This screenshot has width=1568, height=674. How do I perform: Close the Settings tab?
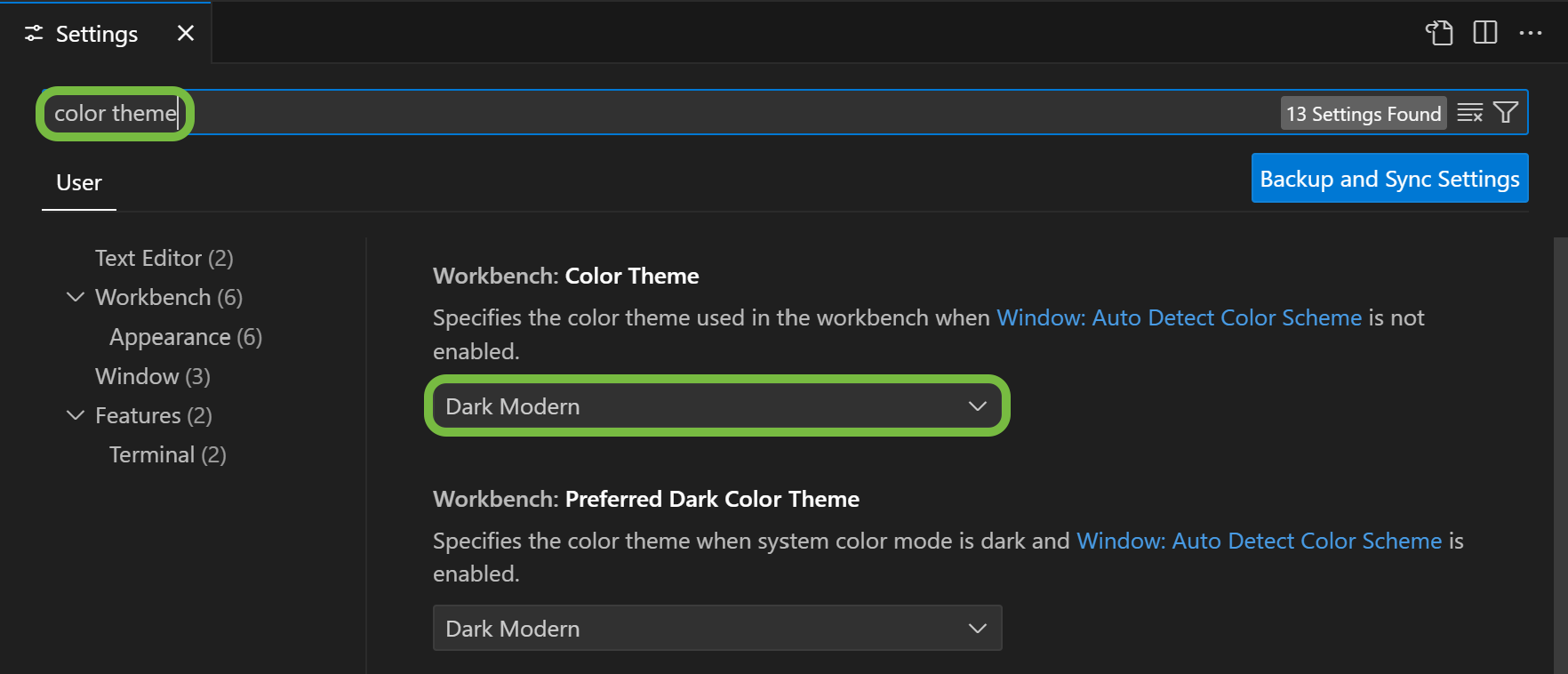click(186, 33)
